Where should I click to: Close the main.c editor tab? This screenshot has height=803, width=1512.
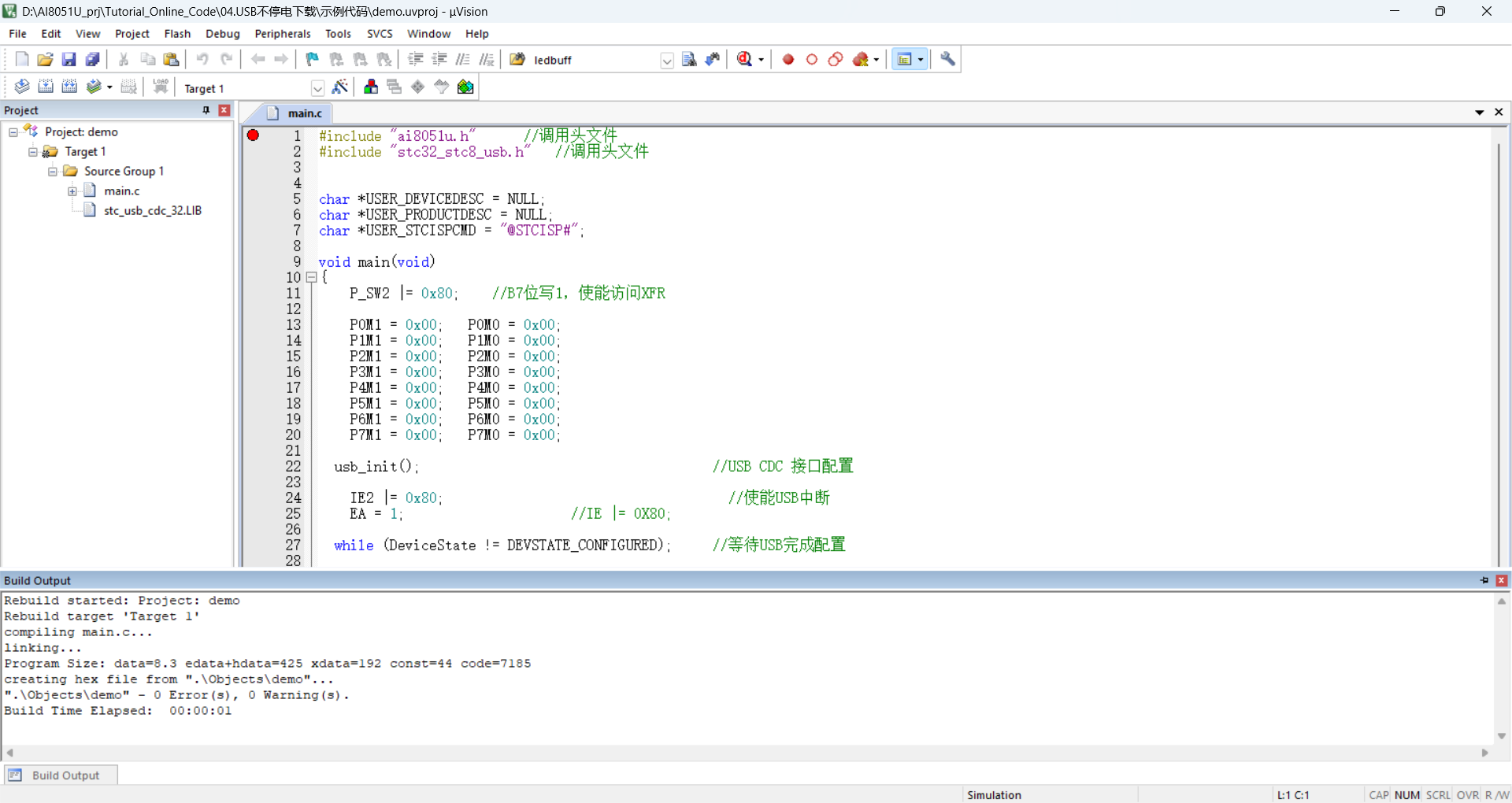[1499, 113]
